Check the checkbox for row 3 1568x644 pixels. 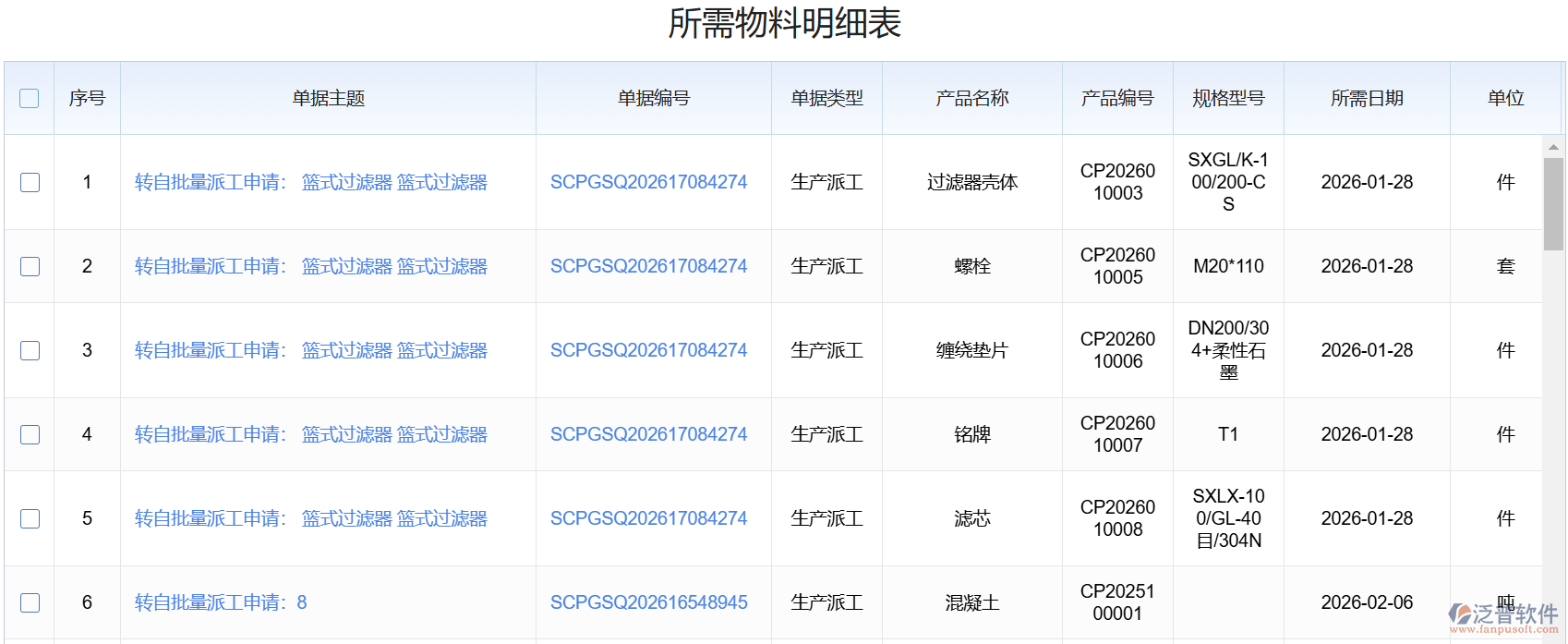tap(30, 350)
